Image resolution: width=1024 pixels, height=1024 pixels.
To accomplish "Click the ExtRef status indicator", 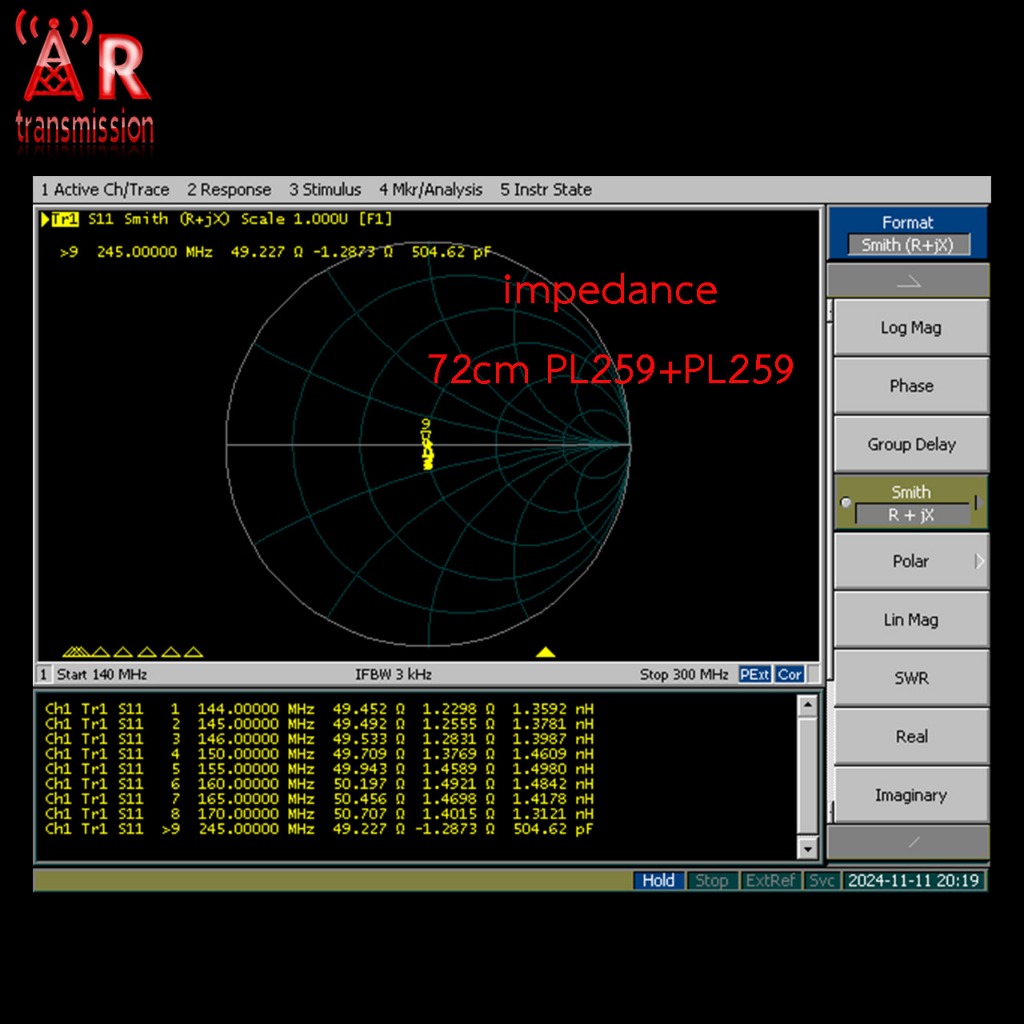I will coord(771,880).
